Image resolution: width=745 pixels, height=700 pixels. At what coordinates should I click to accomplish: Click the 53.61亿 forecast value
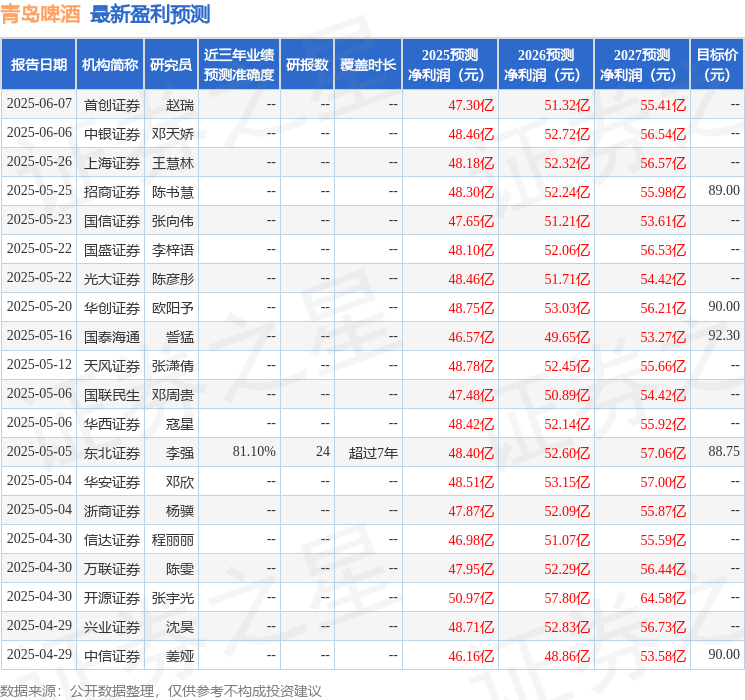point(663,221)
